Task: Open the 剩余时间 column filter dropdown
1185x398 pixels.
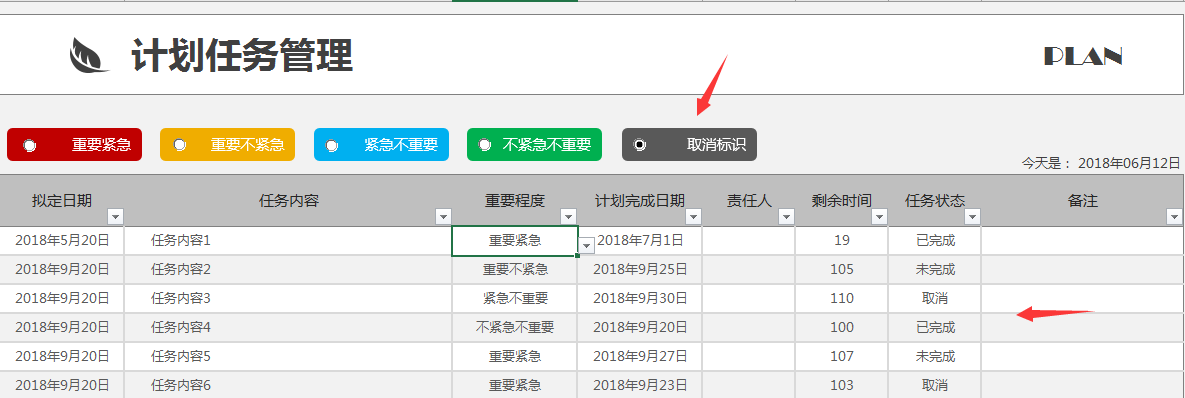Action: pos(879,217)
